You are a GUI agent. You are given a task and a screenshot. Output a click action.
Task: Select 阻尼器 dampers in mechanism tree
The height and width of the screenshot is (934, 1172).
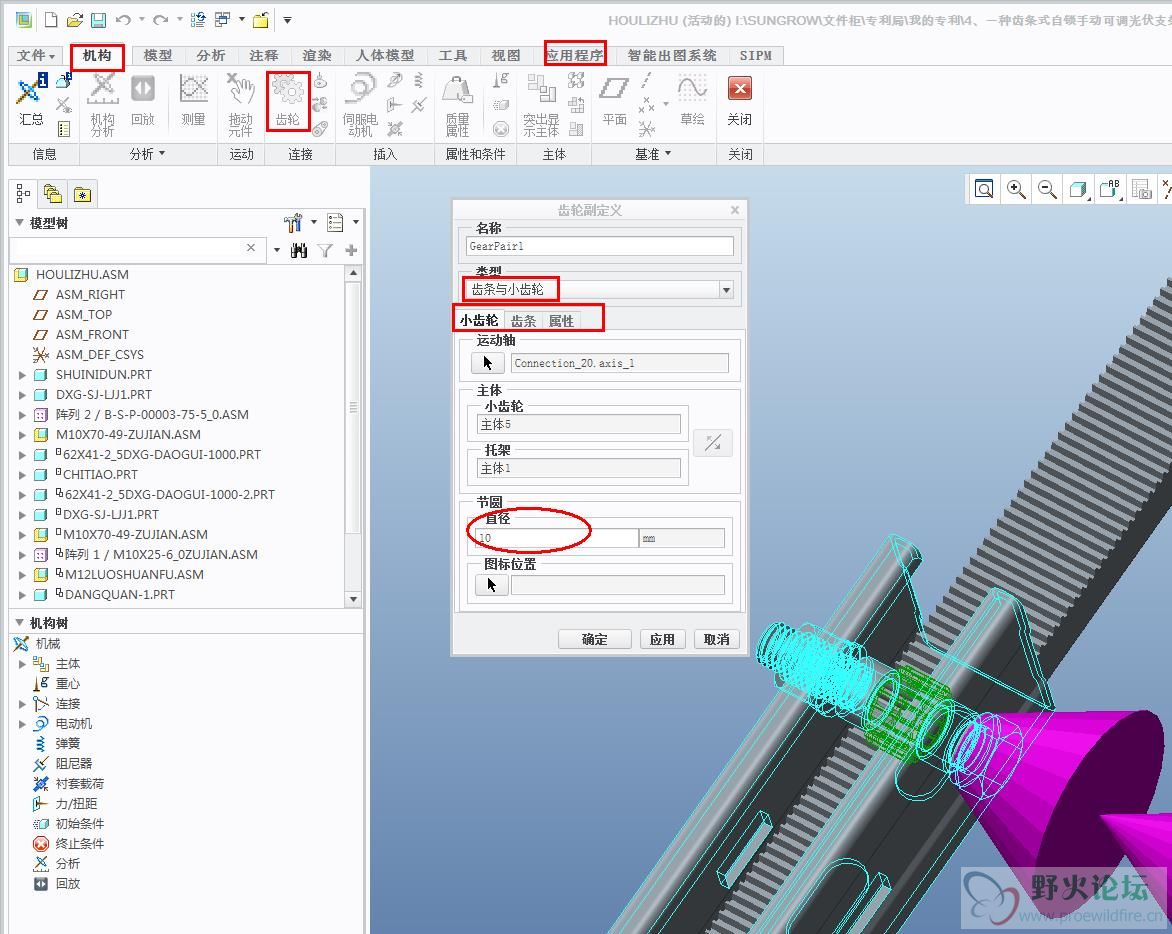(73, 764)
